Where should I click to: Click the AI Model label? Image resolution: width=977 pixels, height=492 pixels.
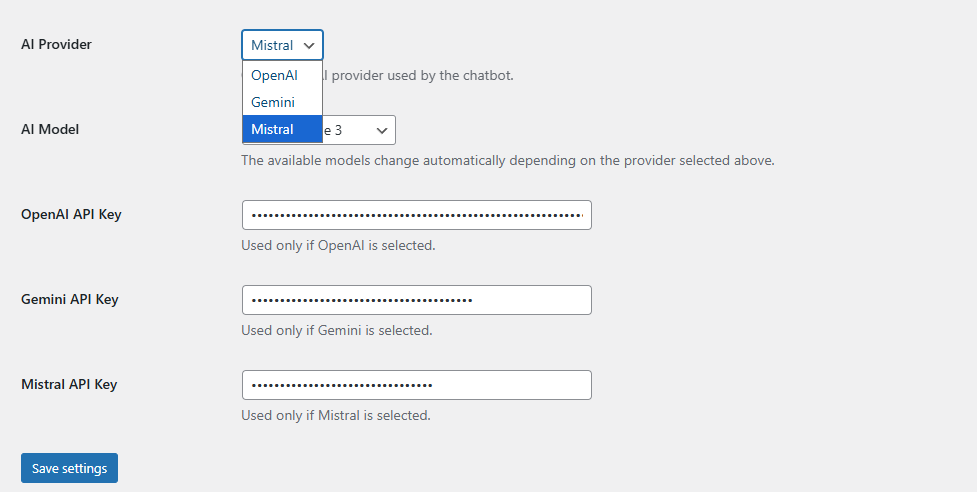coord(50,129)
